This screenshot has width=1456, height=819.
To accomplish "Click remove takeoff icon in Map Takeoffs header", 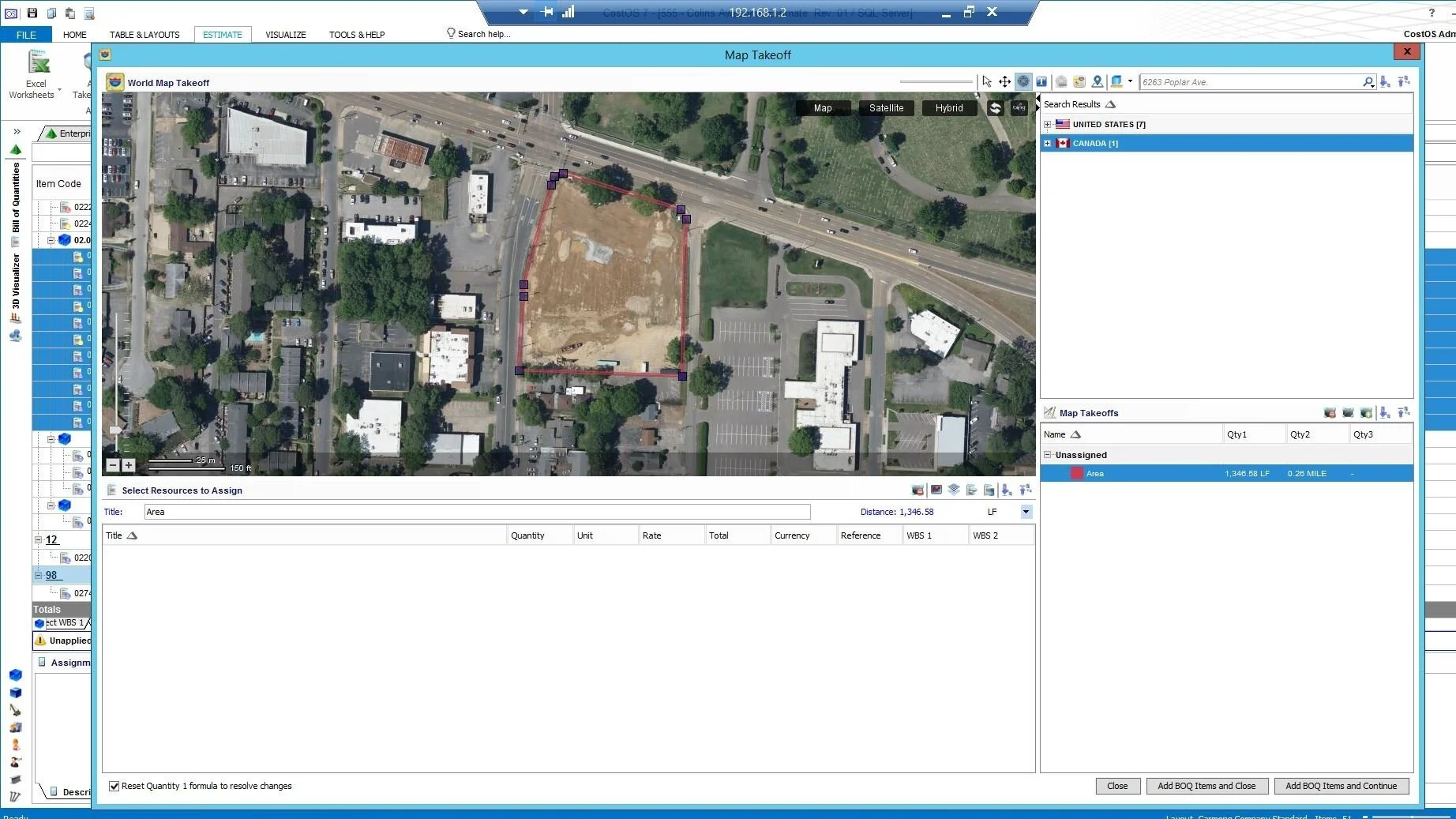I will point(1330,412).
